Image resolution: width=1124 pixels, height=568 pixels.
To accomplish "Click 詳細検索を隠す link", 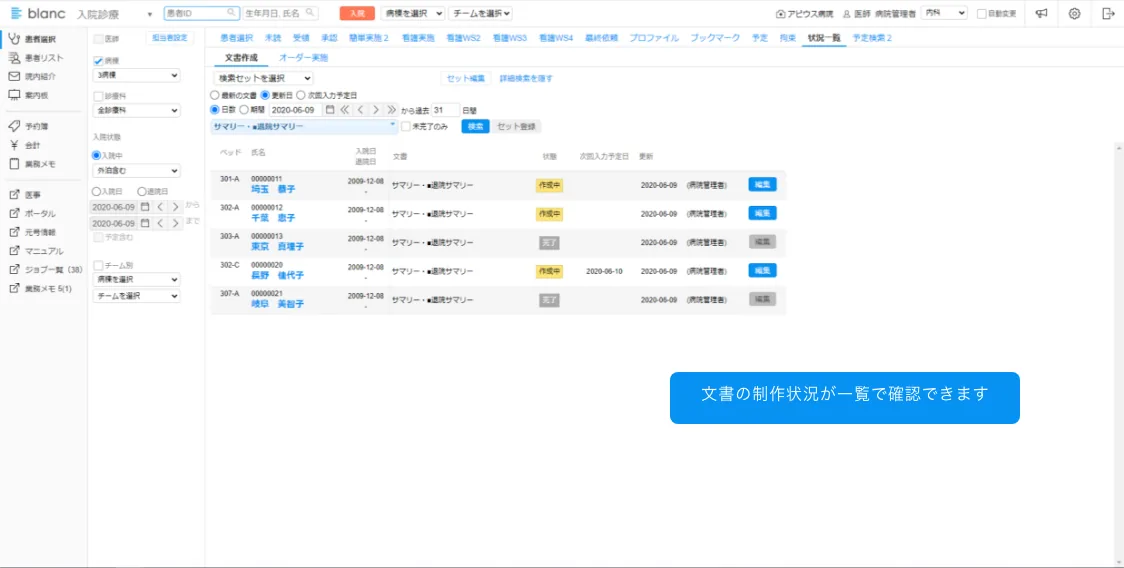I will click(x=526, y=78).
